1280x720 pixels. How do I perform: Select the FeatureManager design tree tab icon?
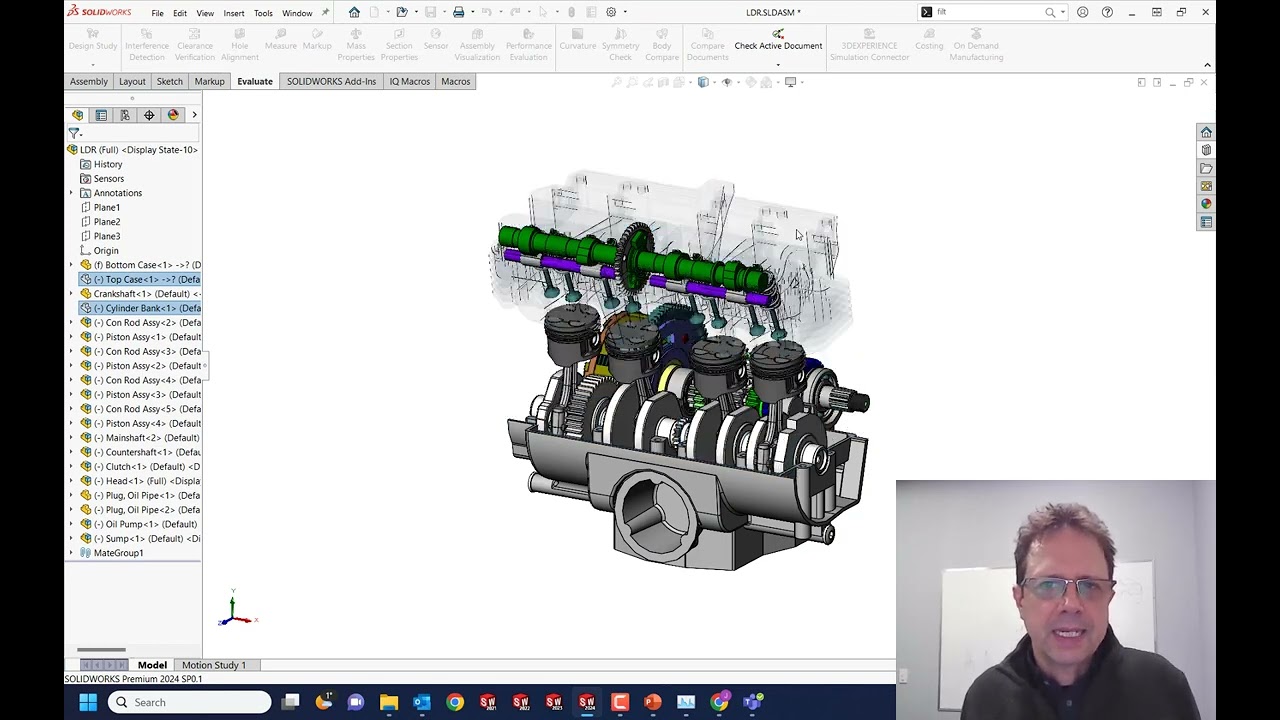coord(77,115)
